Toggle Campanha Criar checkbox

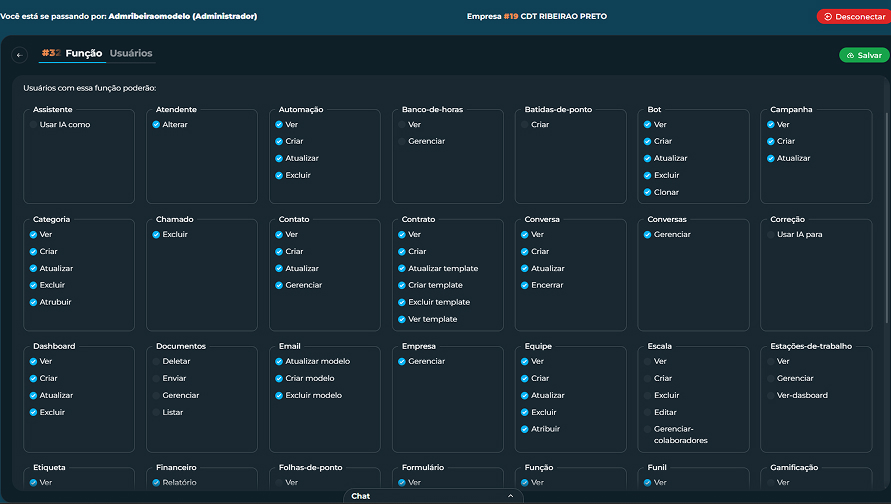[x=771, y=141]
